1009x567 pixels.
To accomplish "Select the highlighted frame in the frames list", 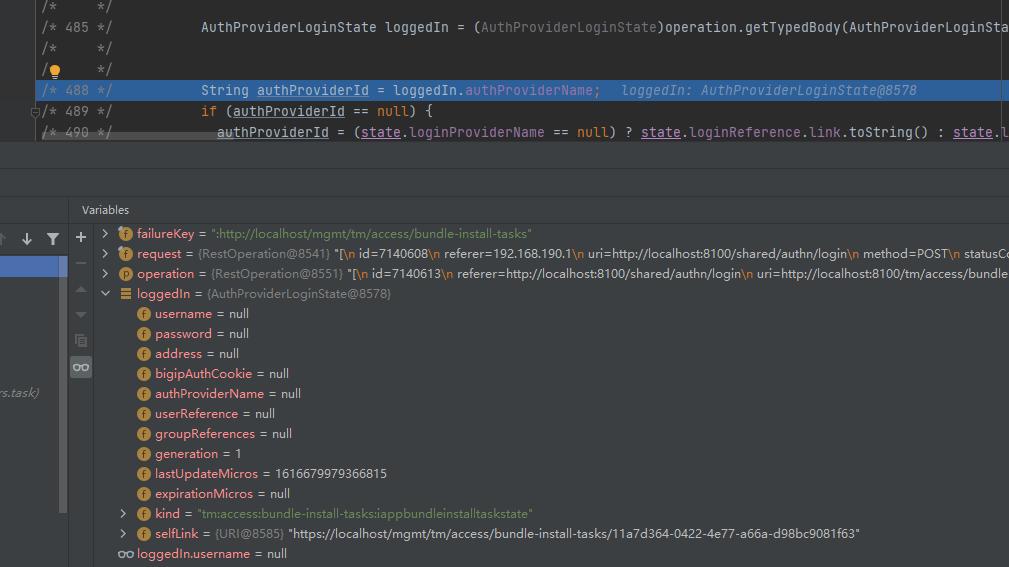I will pyautogui.click(x=33, y=266).
